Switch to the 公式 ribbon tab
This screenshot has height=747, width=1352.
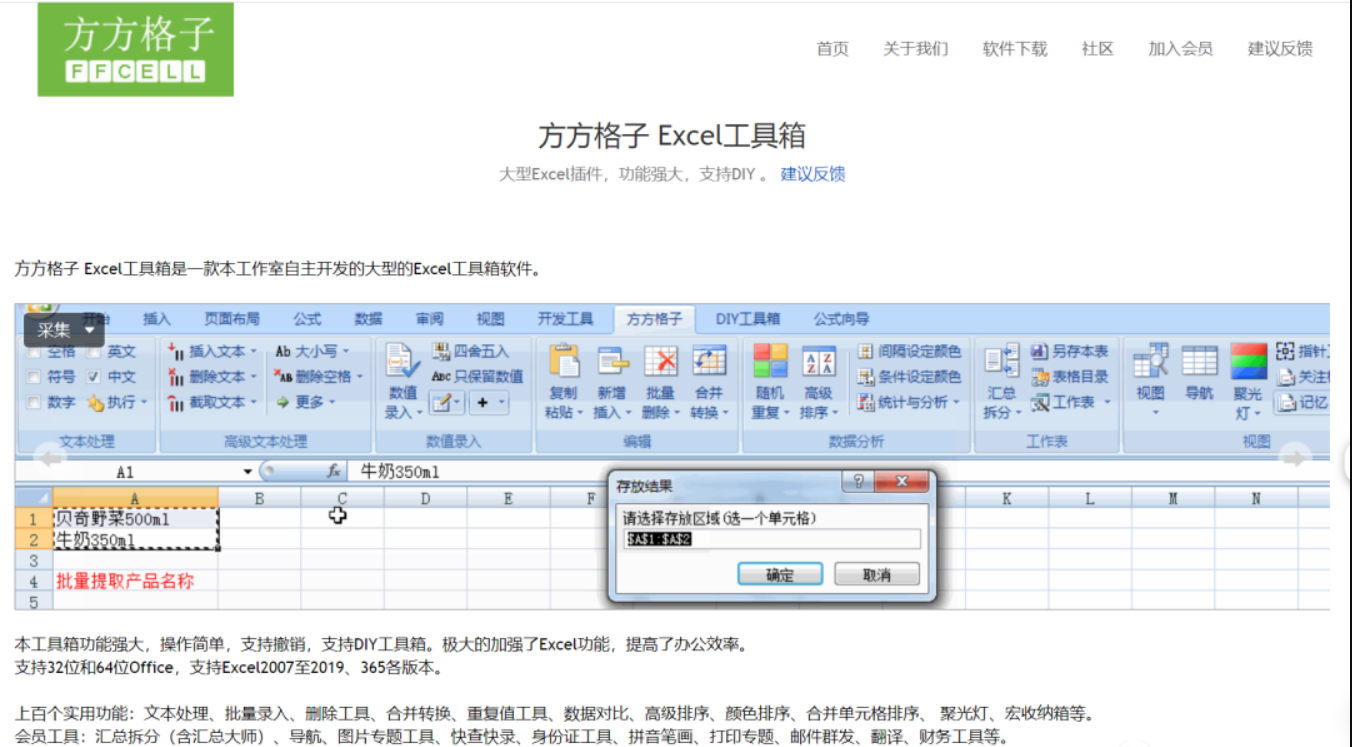307,319
